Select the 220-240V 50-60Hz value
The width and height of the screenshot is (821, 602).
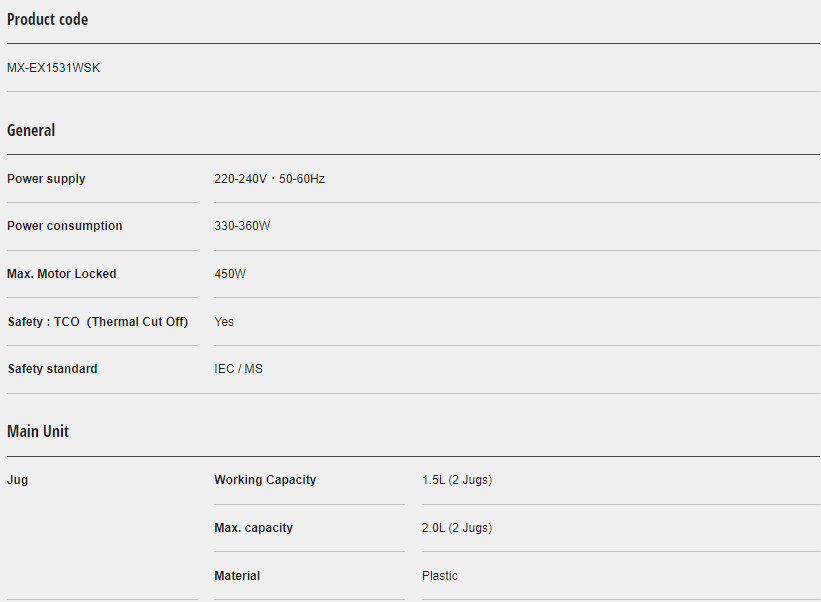pyautogui.click(x=269, y=179)
